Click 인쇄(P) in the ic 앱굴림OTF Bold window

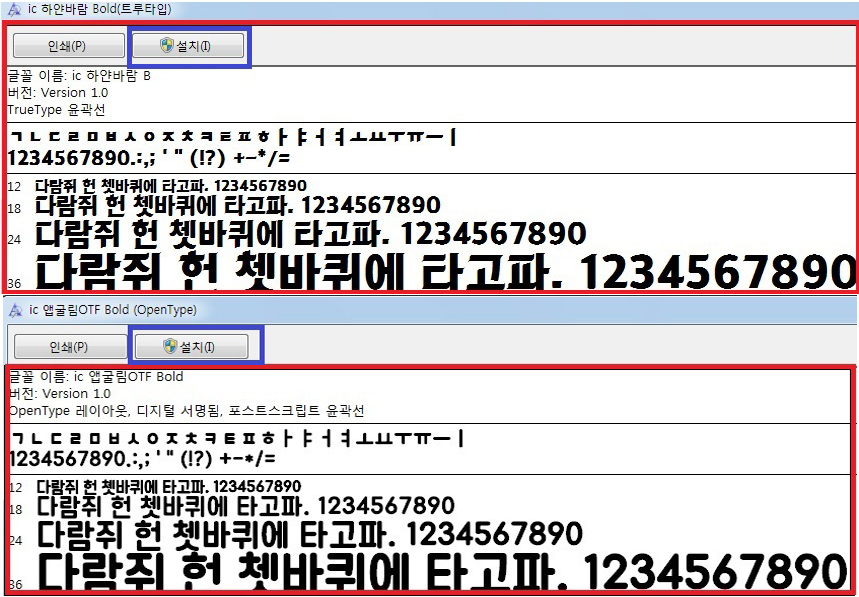click(71, 347)
